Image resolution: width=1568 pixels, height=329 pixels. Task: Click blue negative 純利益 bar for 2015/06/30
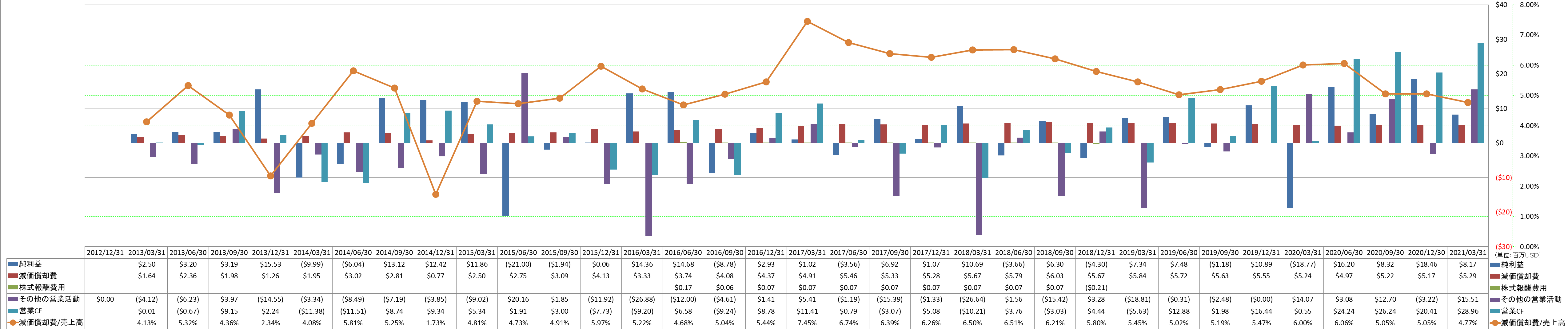click(x=505, y=179)
